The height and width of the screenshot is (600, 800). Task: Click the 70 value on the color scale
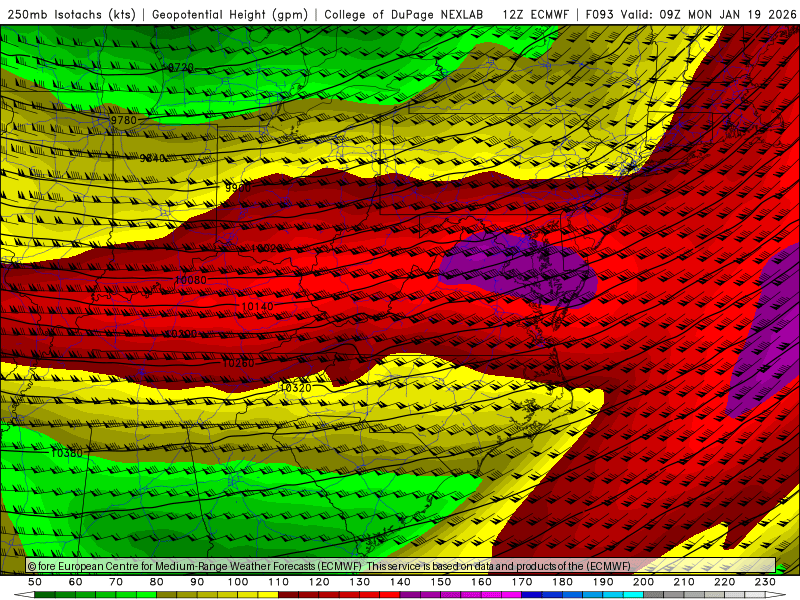[x=116, y=582]
